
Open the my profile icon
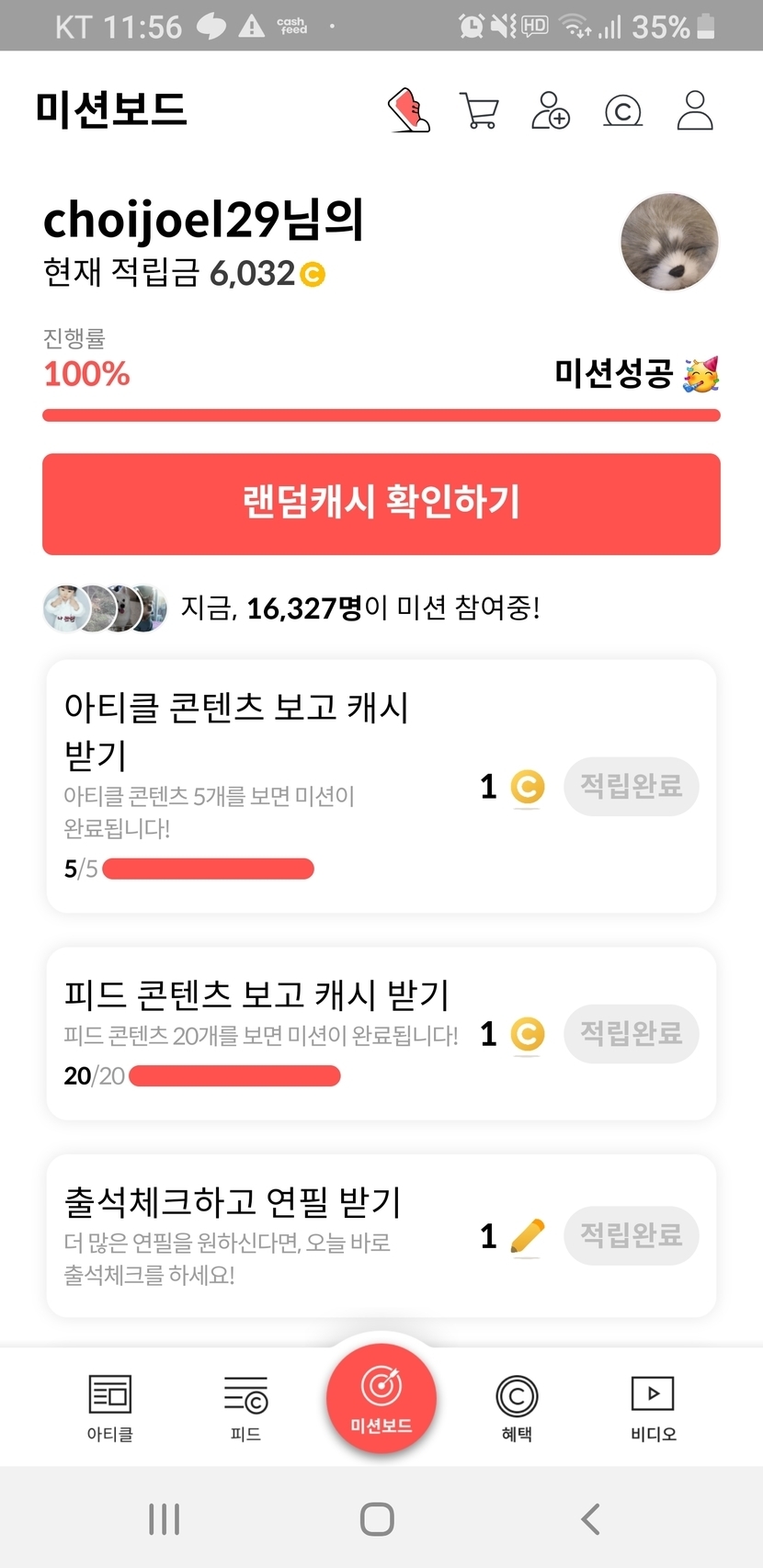[695, 110]
